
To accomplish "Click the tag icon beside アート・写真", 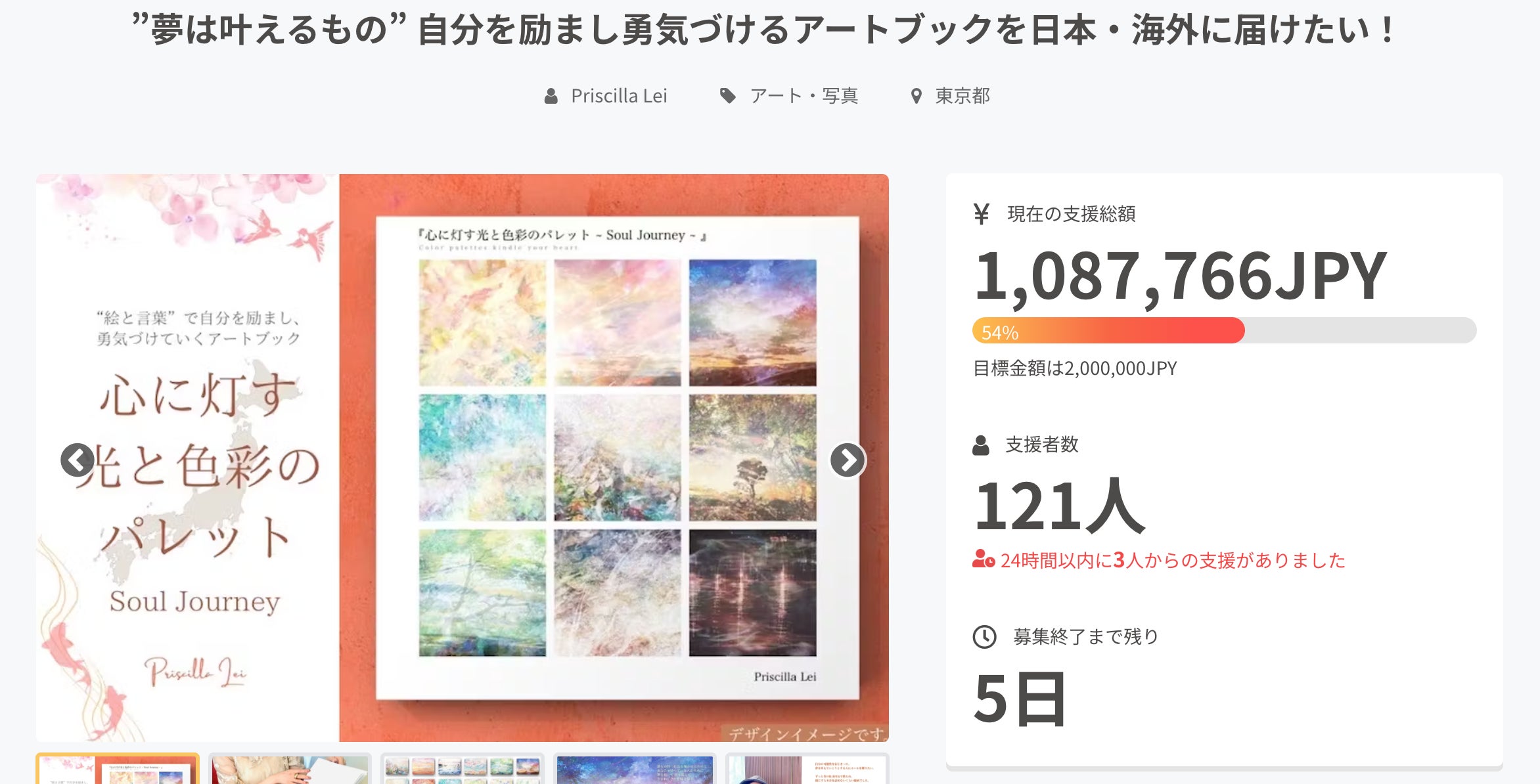I will tap(727, 97).
